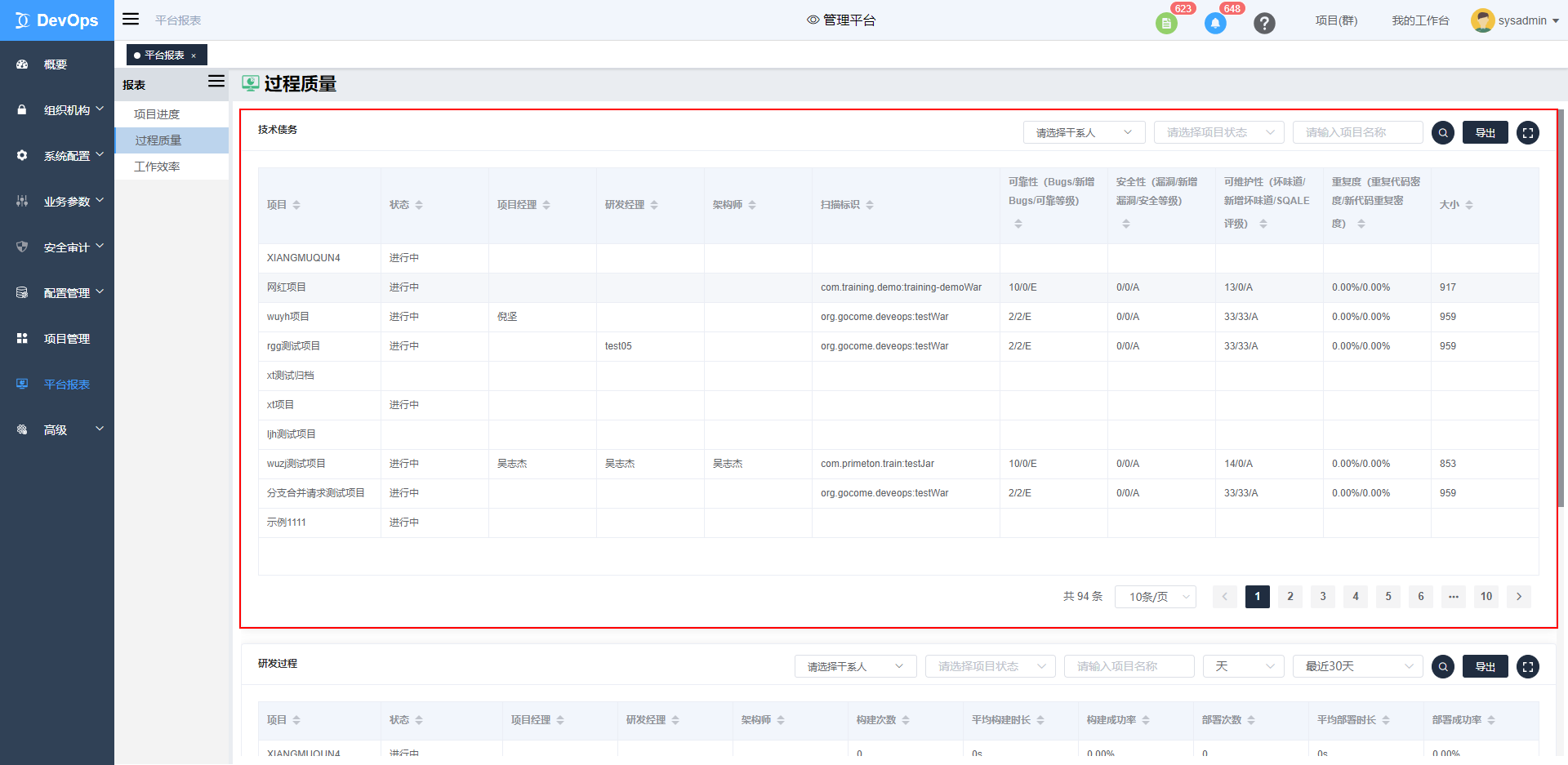Jump forward pages with ellipsis button
Viewport: 1568px width, 765px height.
(1454, 597)
